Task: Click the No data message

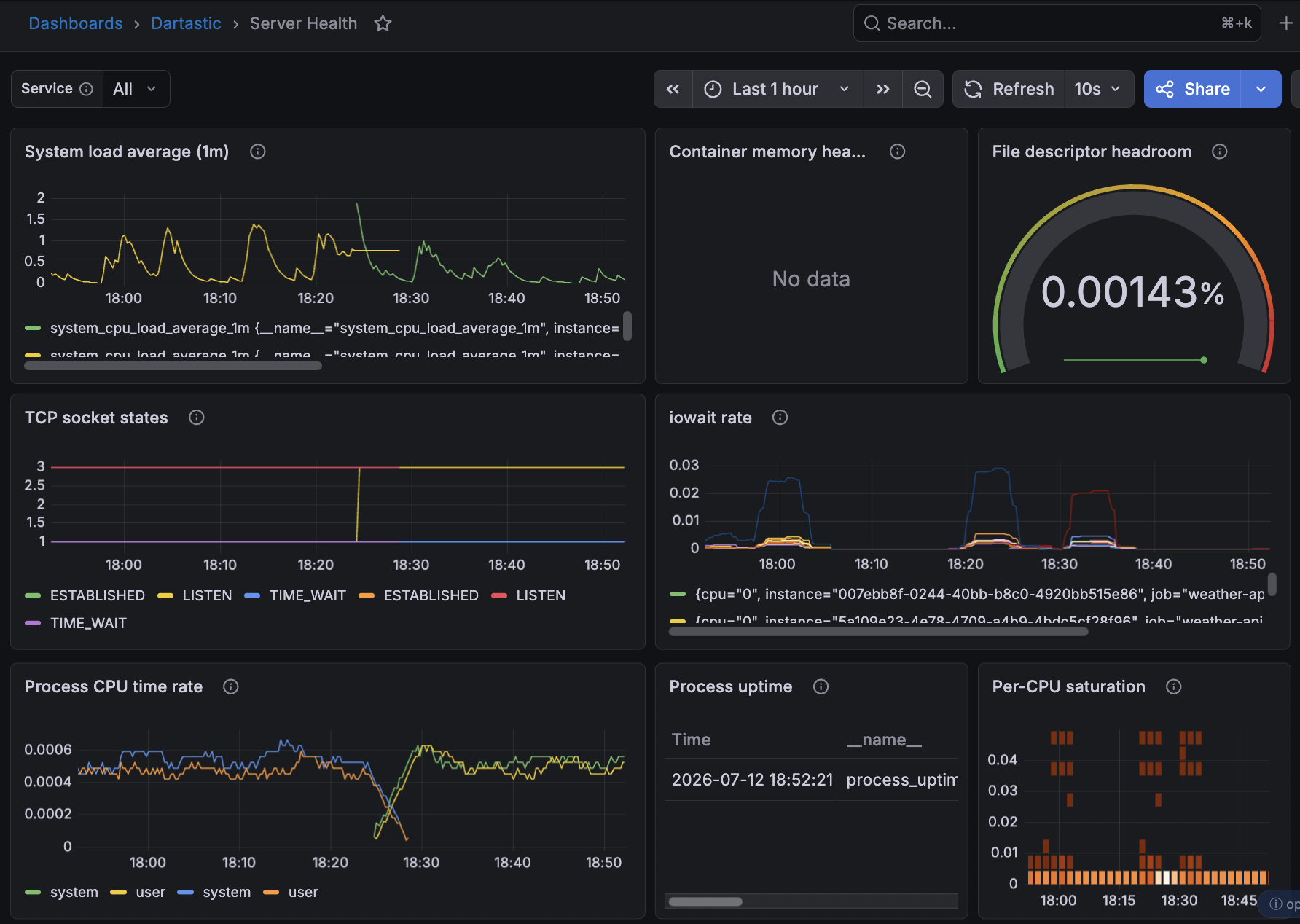Action: tap(811, 279)
